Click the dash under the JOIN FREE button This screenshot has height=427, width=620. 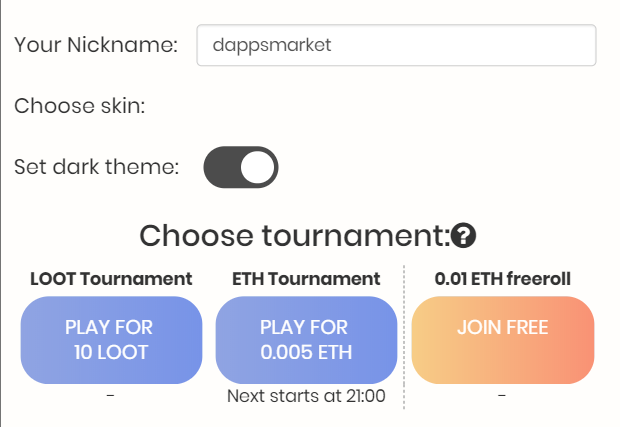(x=502, y=395)
